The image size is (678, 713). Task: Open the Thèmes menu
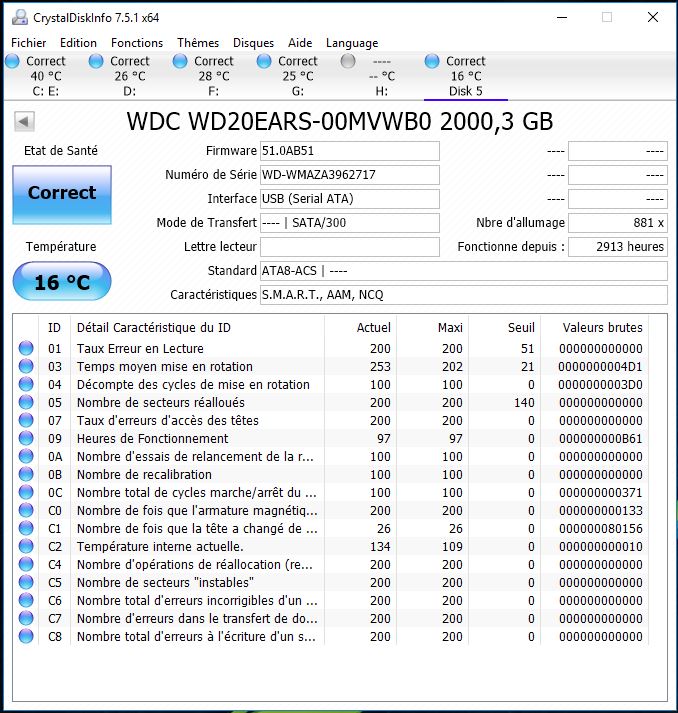198,43
